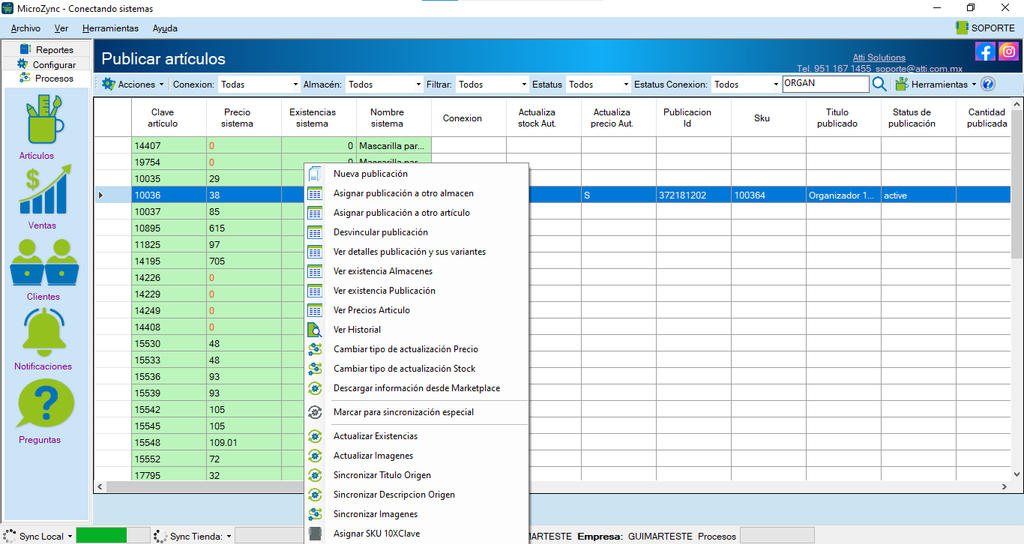Expand the Conexion dropdown showing Todas
Image resolution: width=1024 pixels, height=544 pixels.
click(x=259, y=84)
